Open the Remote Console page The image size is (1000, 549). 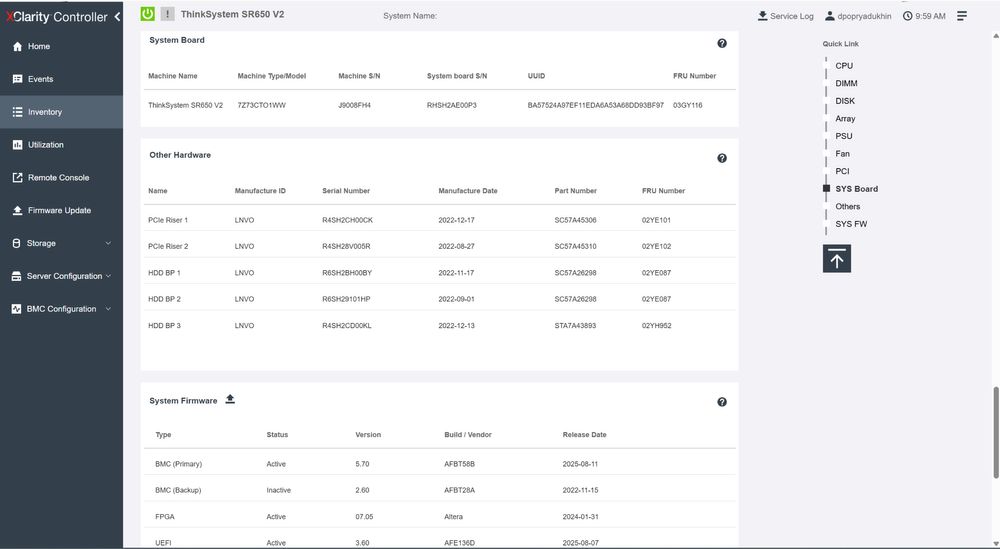coord(61,177)
